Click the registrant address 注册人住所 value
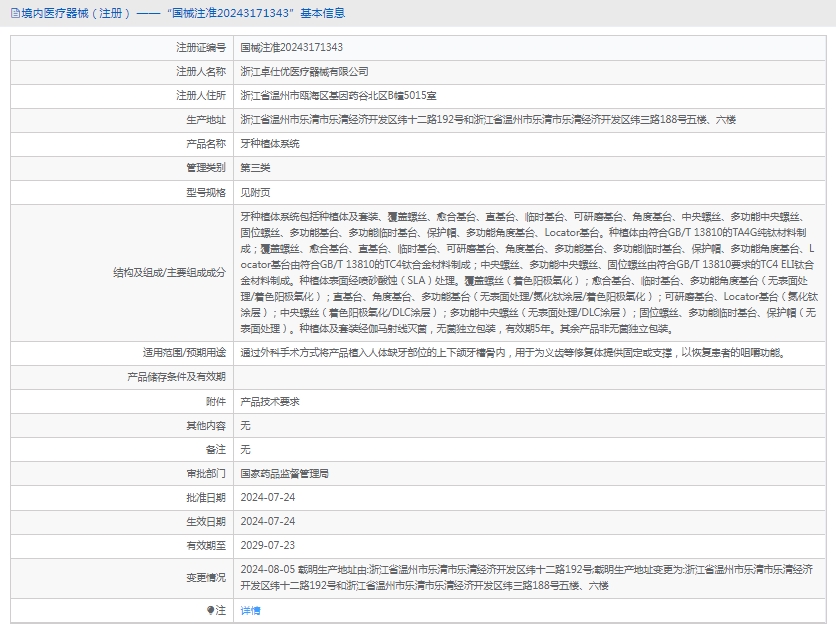The height and width of the screenshot is (626, 836). click(x=338, y=95)
